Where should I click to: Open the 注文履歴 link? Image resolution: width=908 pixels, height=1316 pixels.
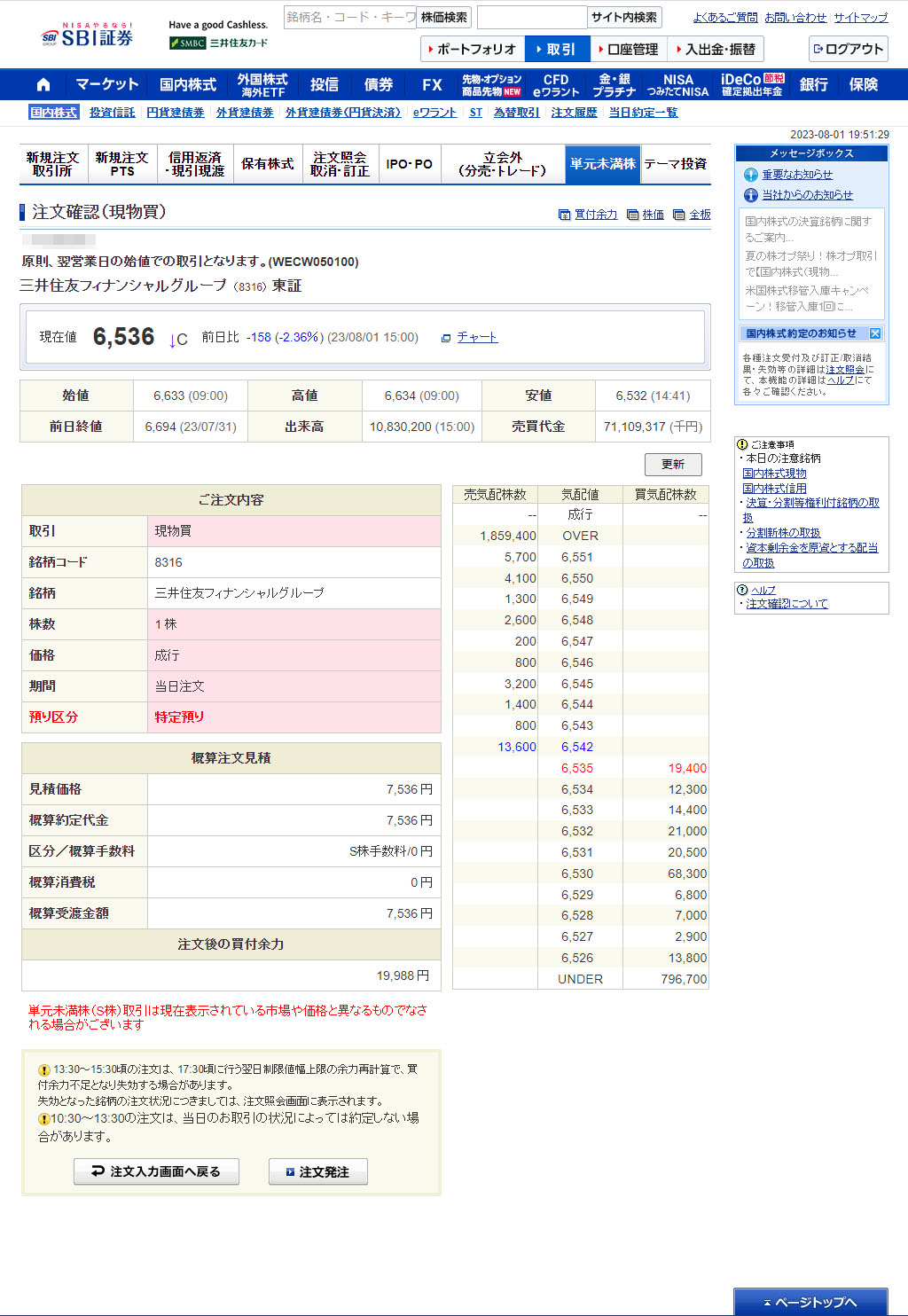(x=574, y=113)
